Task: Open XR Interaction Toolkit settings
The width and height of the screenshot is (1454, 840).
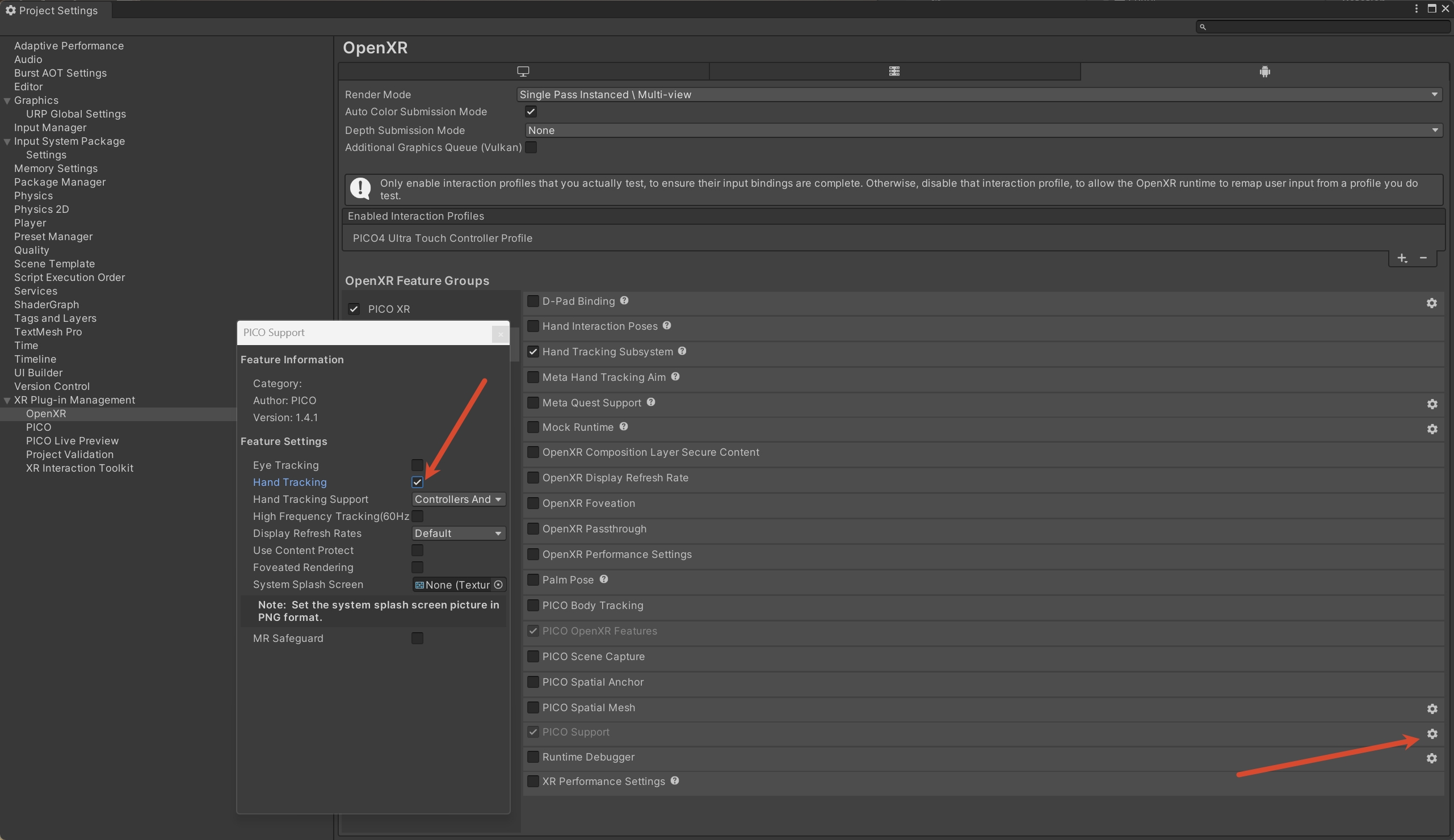Action: tap(79, 468)
